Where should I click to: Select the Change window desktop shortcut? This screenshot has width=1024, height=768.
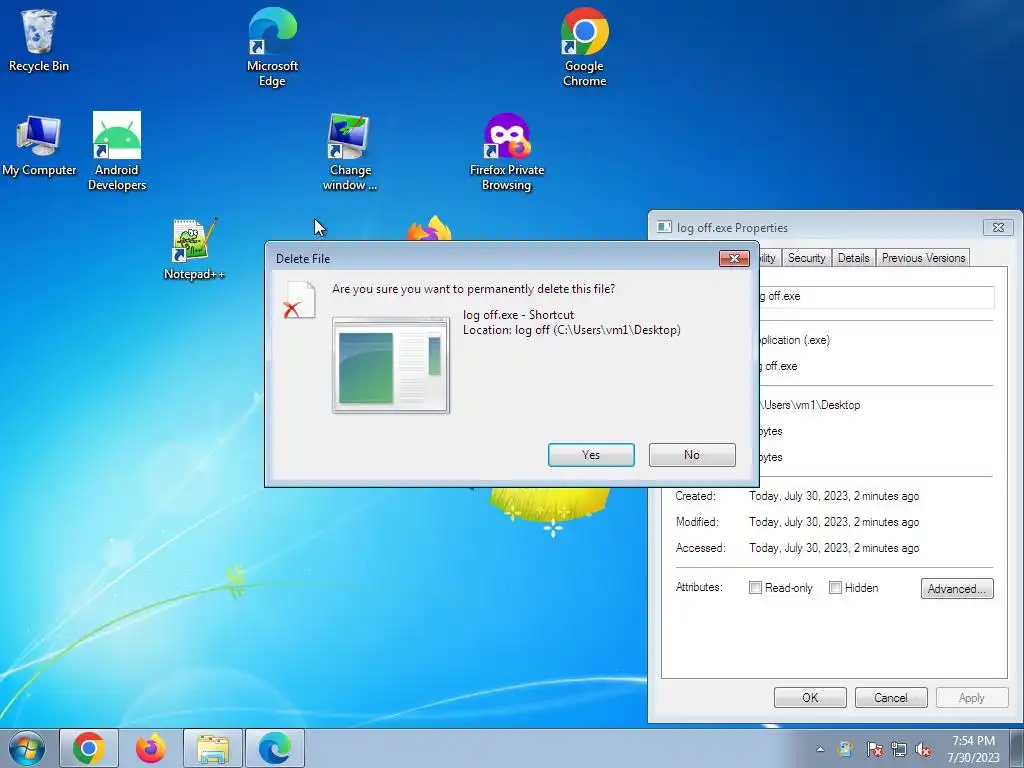point(350,152)
